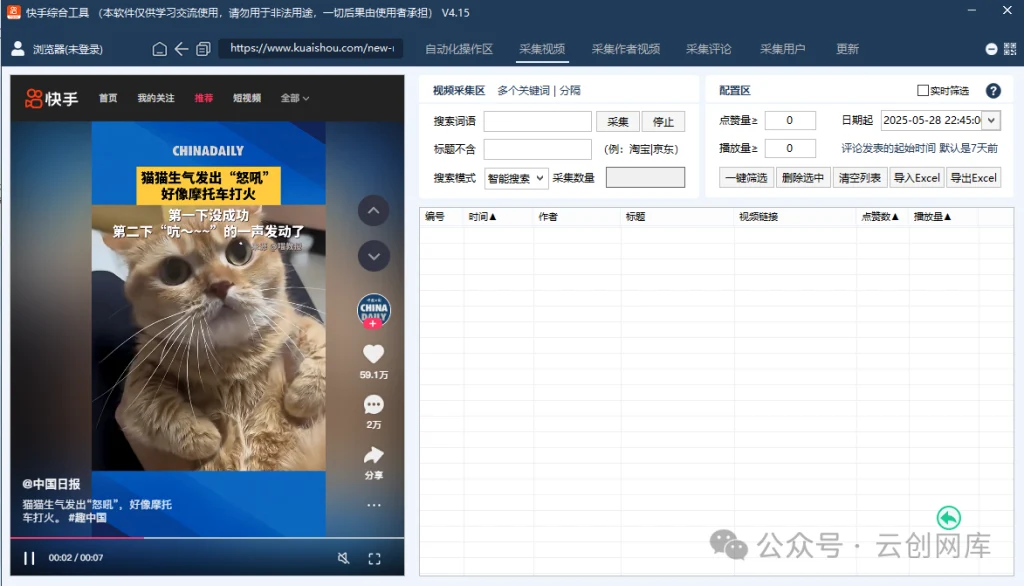The image size is (1024, 586).
Task: Open 我的关注 in Kuaishou navigation
Action: (x=155, y=98)
